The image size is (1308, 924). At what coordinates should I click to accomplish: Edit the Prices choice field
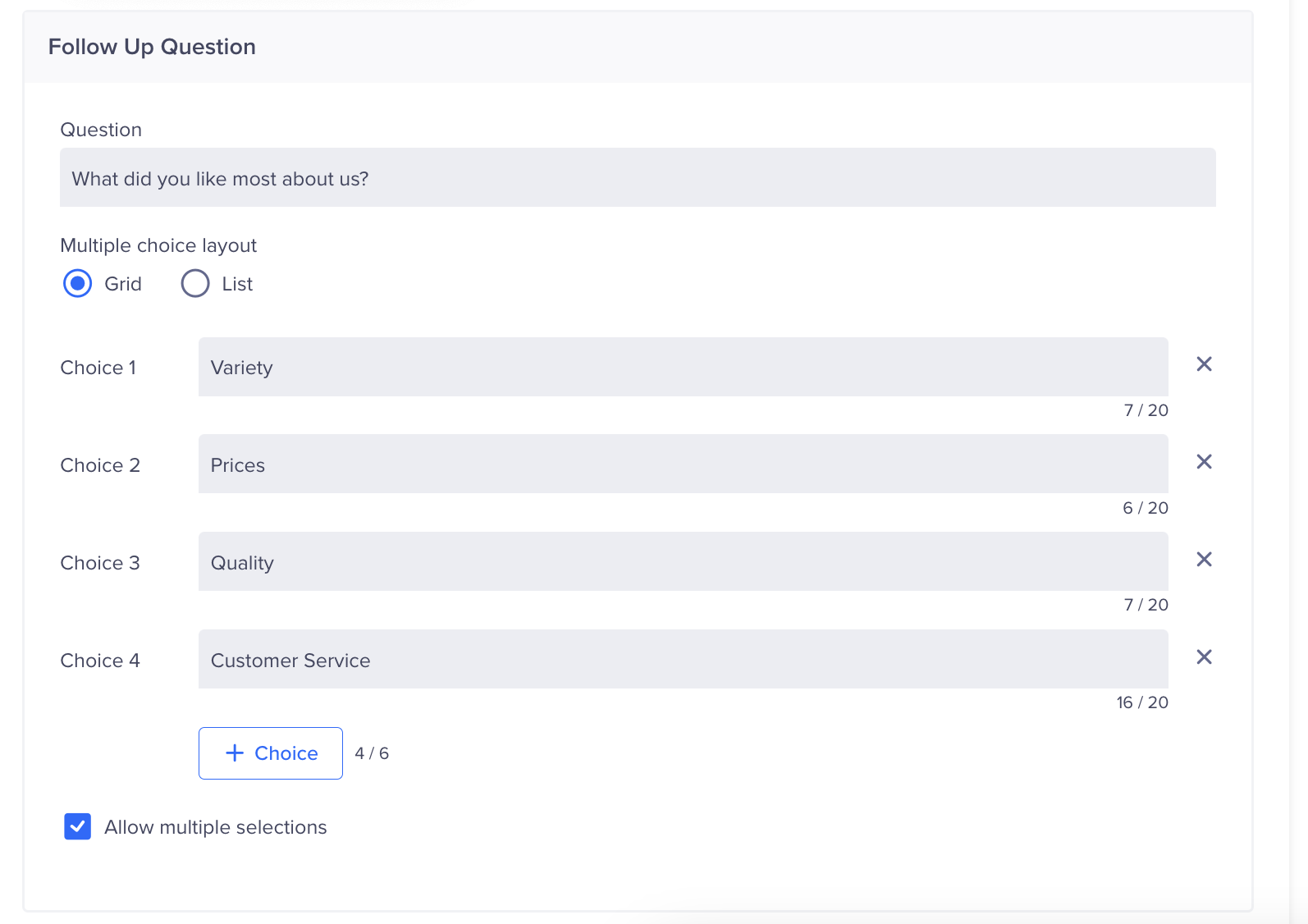[683, 464]
